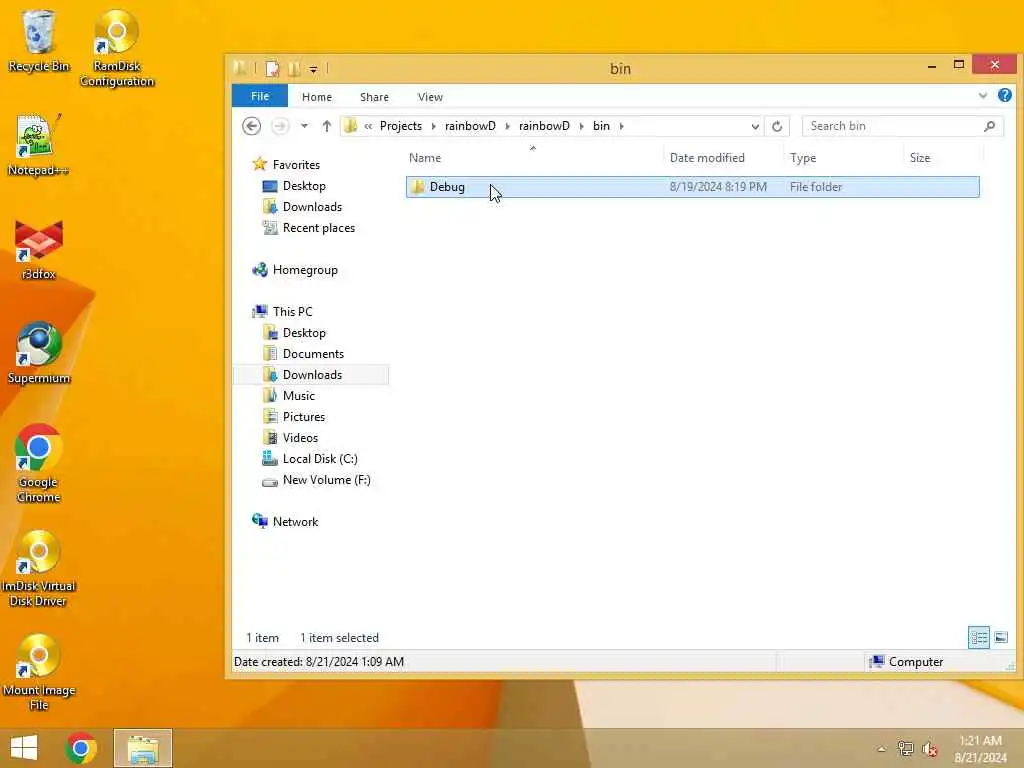
Task: Open the muted volume tray icon
Action: pyautogui.click(x=930, y=749)
